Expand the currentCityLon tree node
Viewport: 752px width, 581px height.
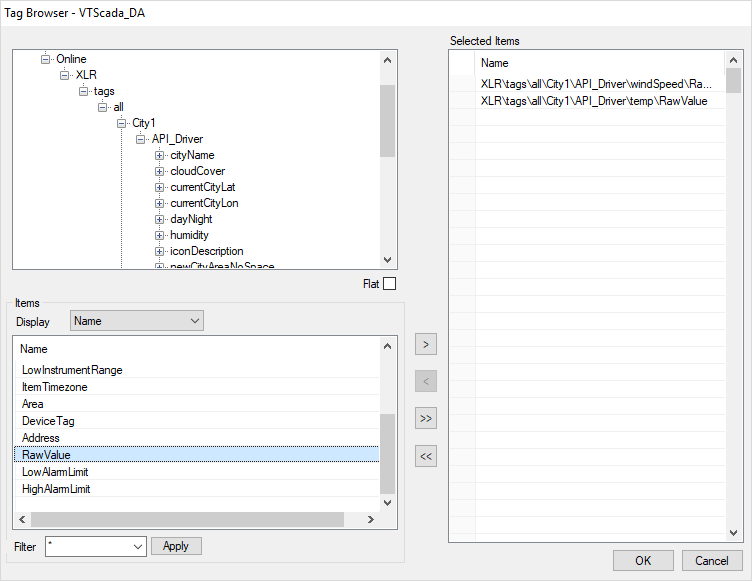point(159,203)
